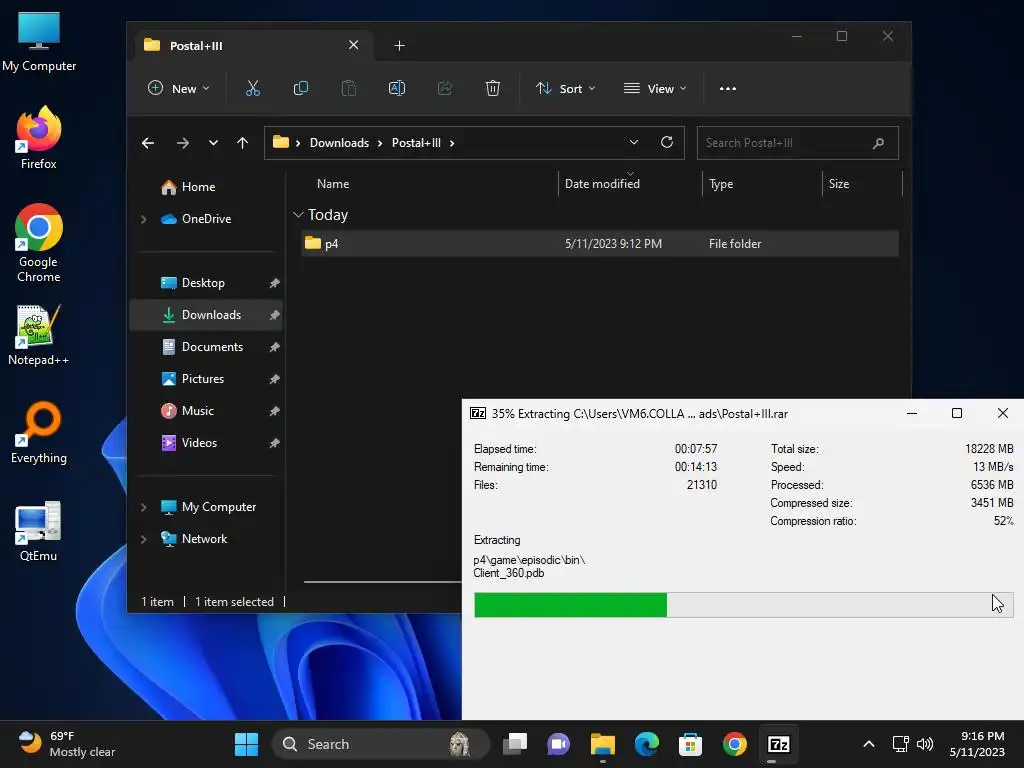Open QtEmu desktop shortcut

pyautogui.click(x=39, y=531)
